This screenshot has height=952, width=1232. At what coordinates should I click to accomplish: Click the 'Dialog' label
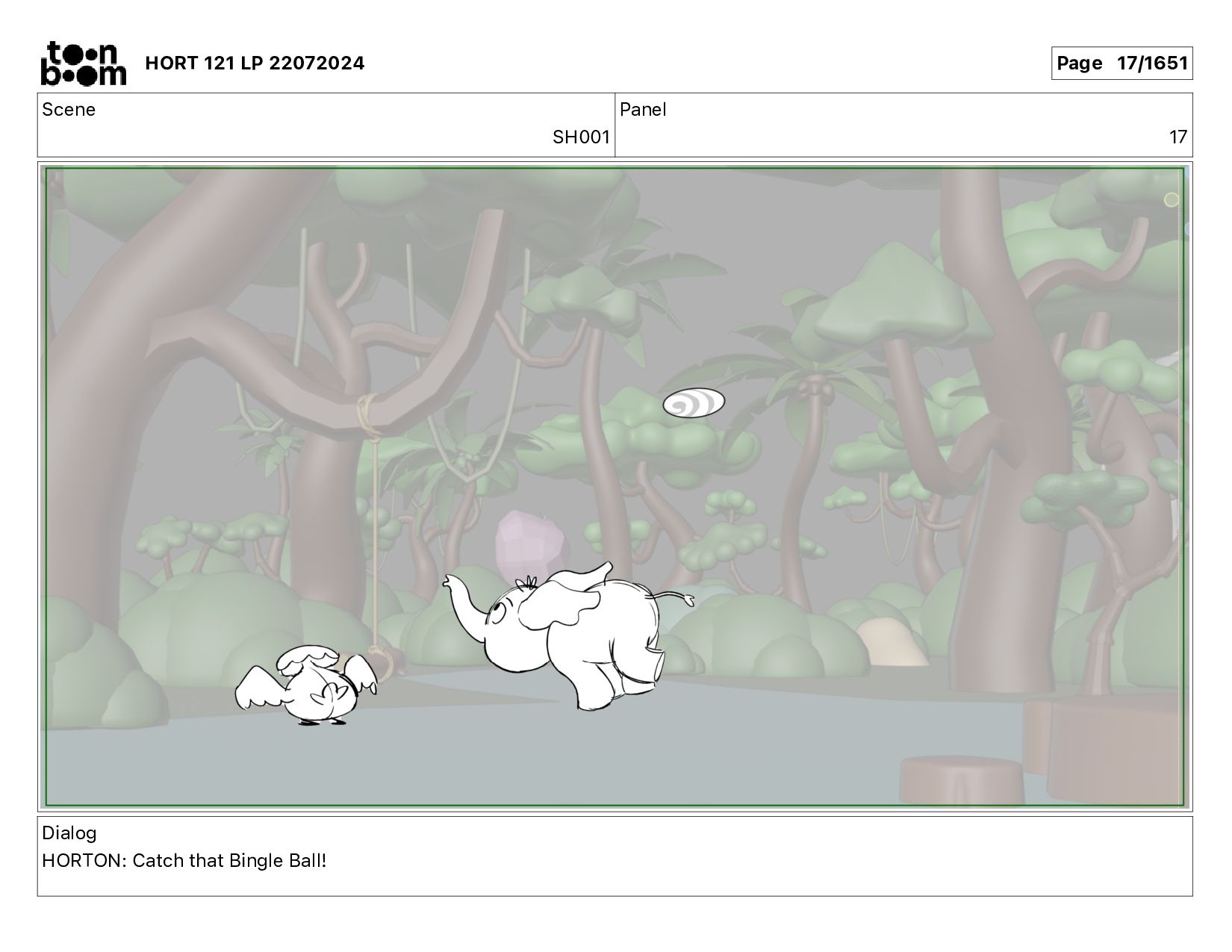coord(69,833)
